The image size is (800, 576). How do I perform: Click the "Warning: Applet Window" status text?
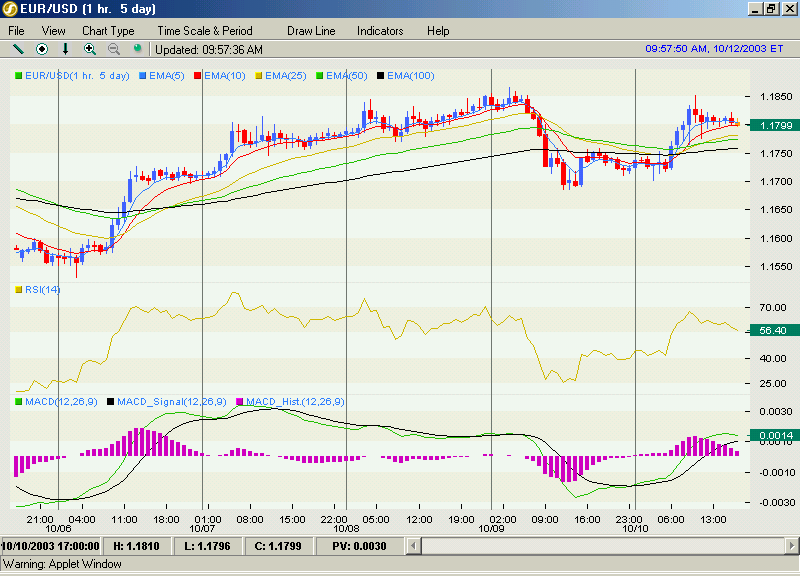tap(62, 564)
